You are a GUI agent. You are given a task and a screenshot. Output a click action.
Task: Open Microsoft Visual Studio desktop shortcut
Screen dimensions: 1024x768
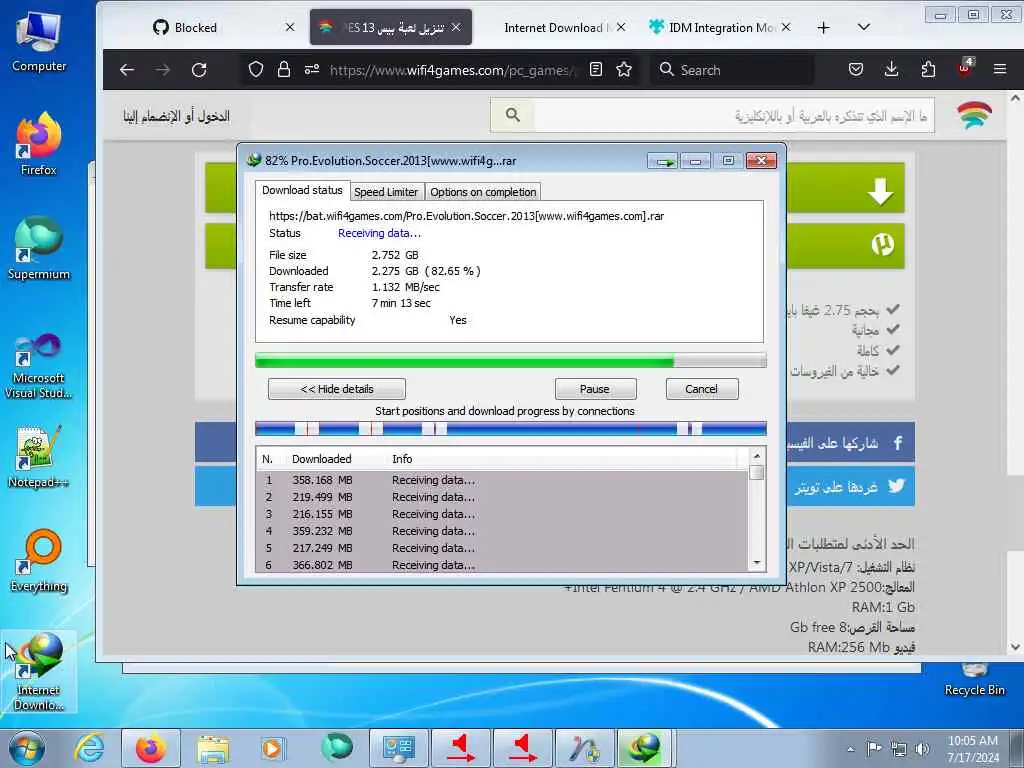tap(39, 366)
